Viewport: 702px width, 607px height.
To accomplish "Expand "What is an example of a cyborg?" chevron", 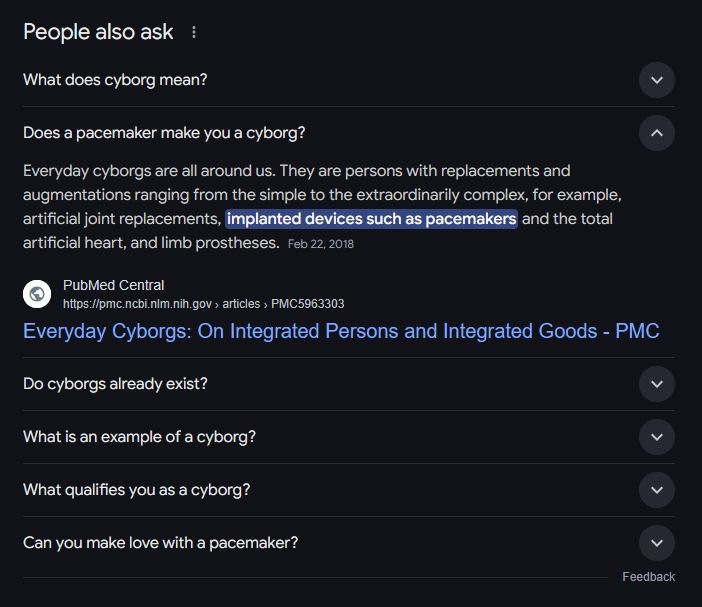I will point(656,437).
